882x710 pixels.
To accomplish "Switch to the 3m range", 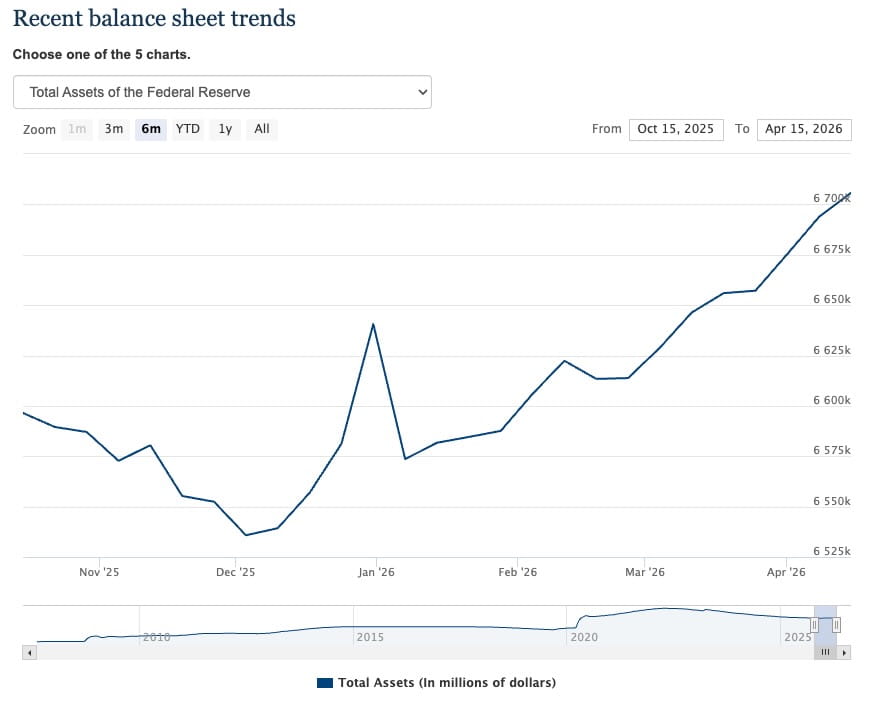I will tap(113, 129).
